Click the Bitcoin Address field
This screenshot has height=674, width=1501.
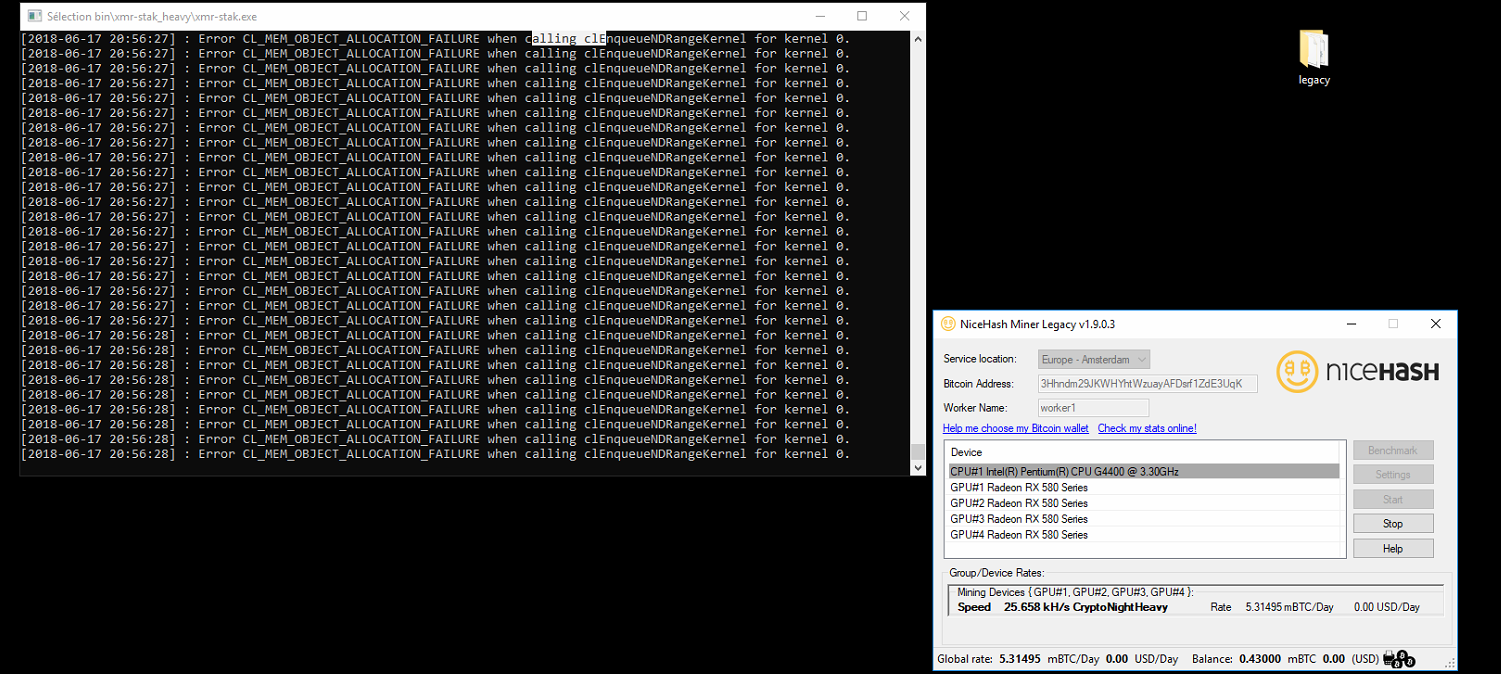[1147, 384]
